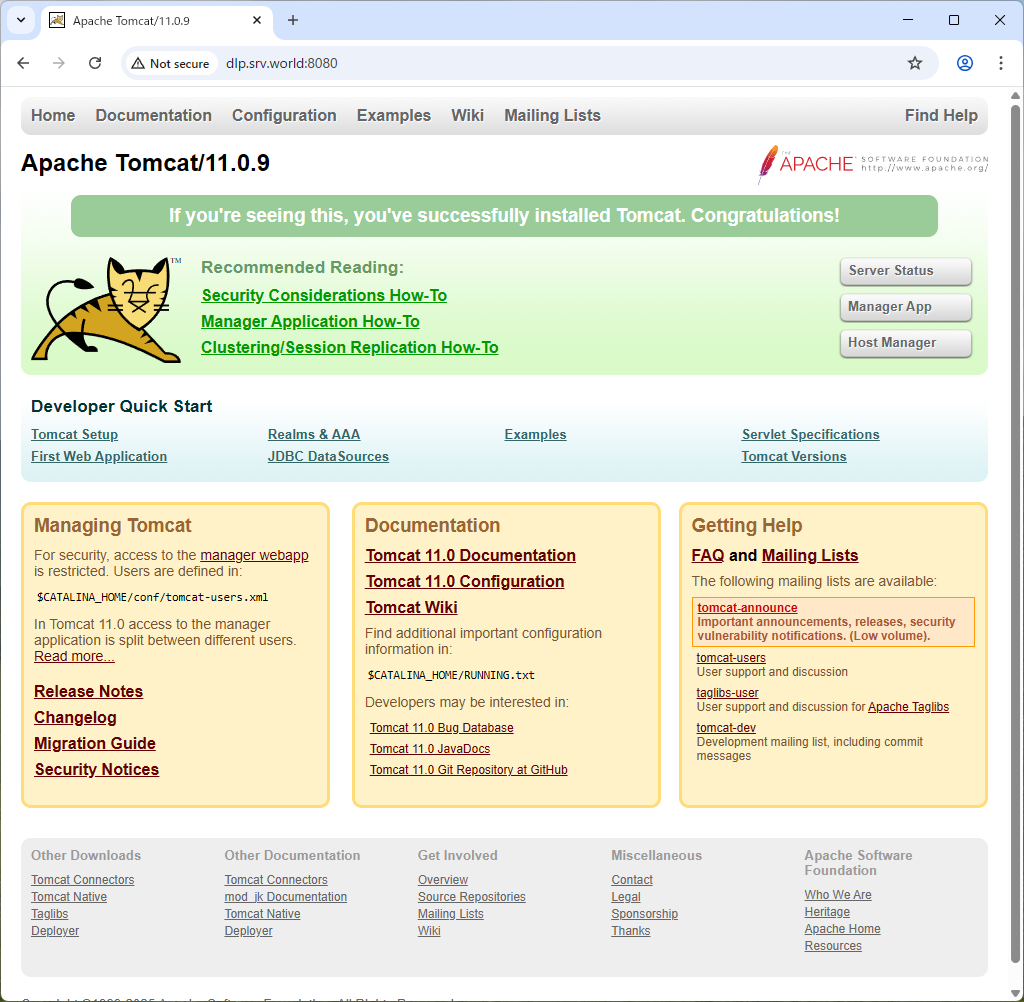Click the Not secure warning indicator
The image size is (1024, 1002).
pos(171,62)
